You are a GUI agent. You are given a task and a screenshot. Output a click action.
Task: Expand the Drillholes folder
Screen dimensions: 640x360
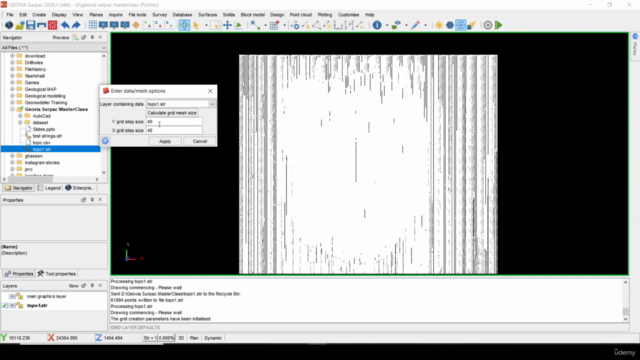[x=12, y=62]
